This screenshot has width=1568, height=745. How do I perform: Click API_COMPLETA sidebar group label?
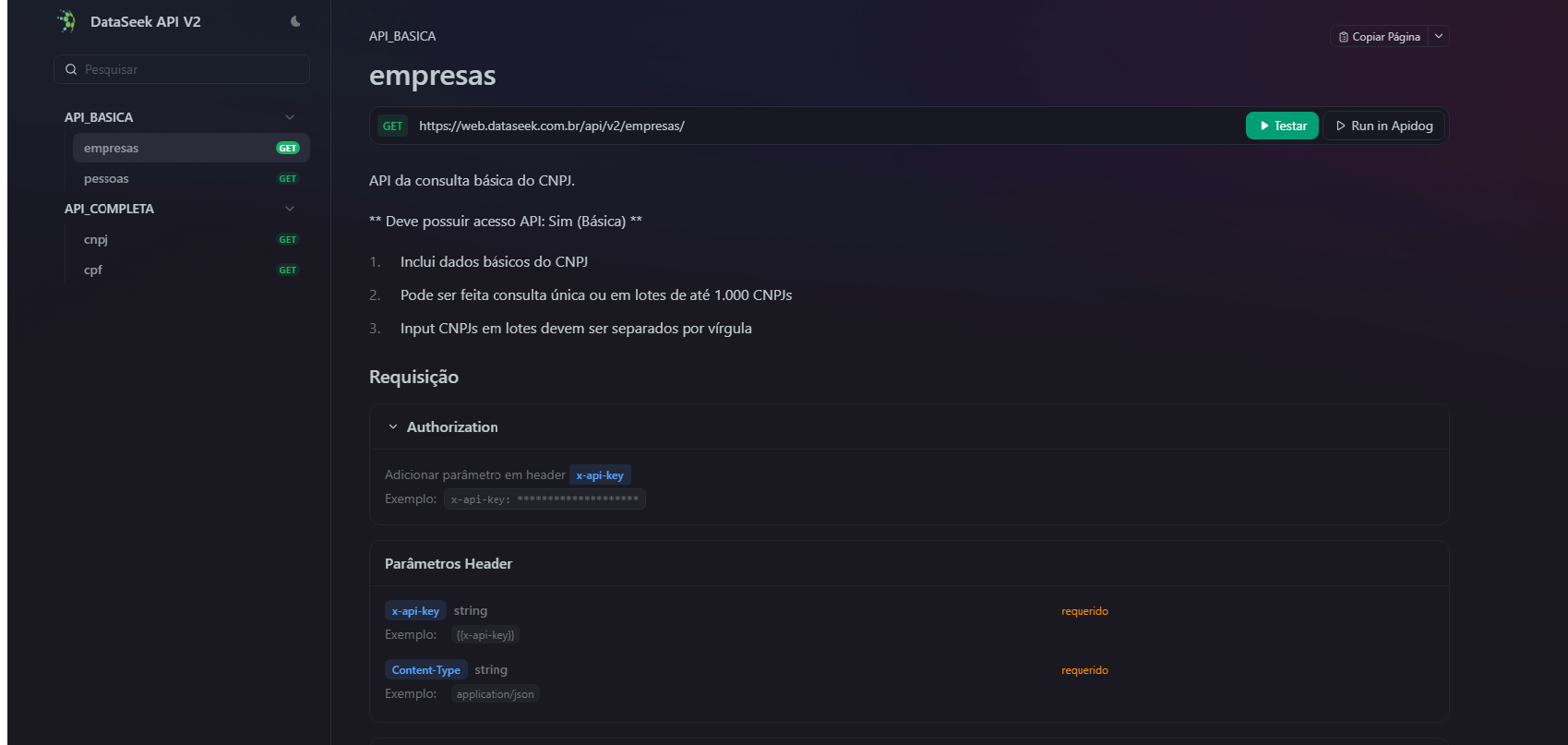pyautogui.click(x=109, y=209)
